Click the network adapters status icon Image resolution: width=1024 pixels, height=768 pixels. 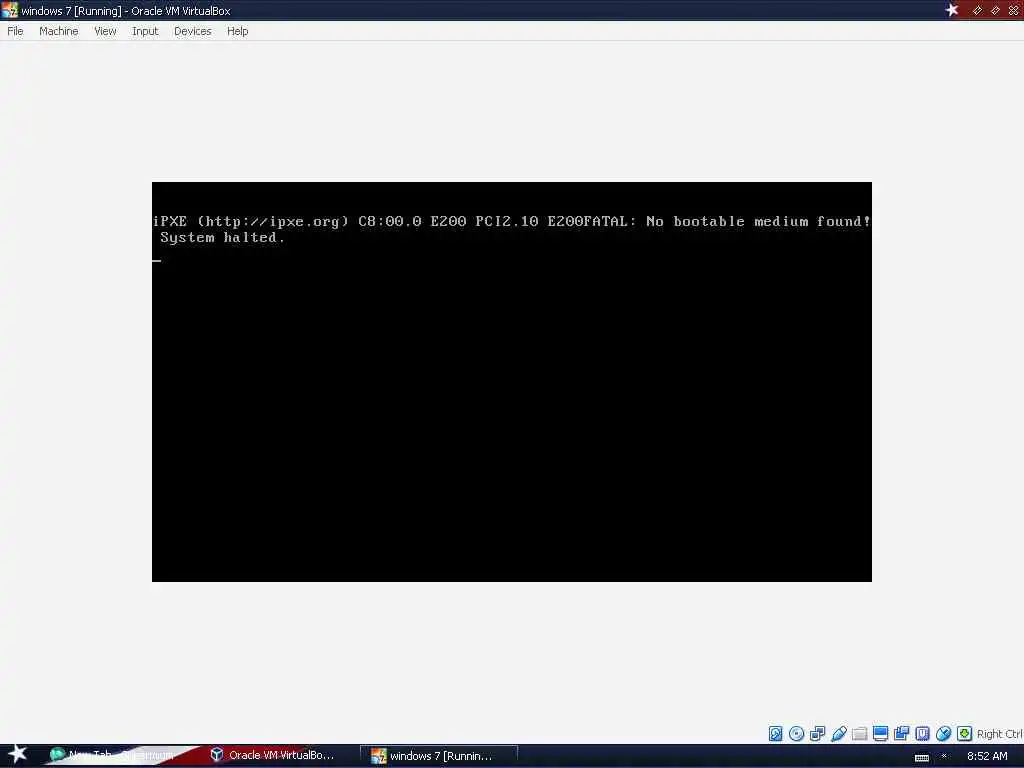[817, 733]
